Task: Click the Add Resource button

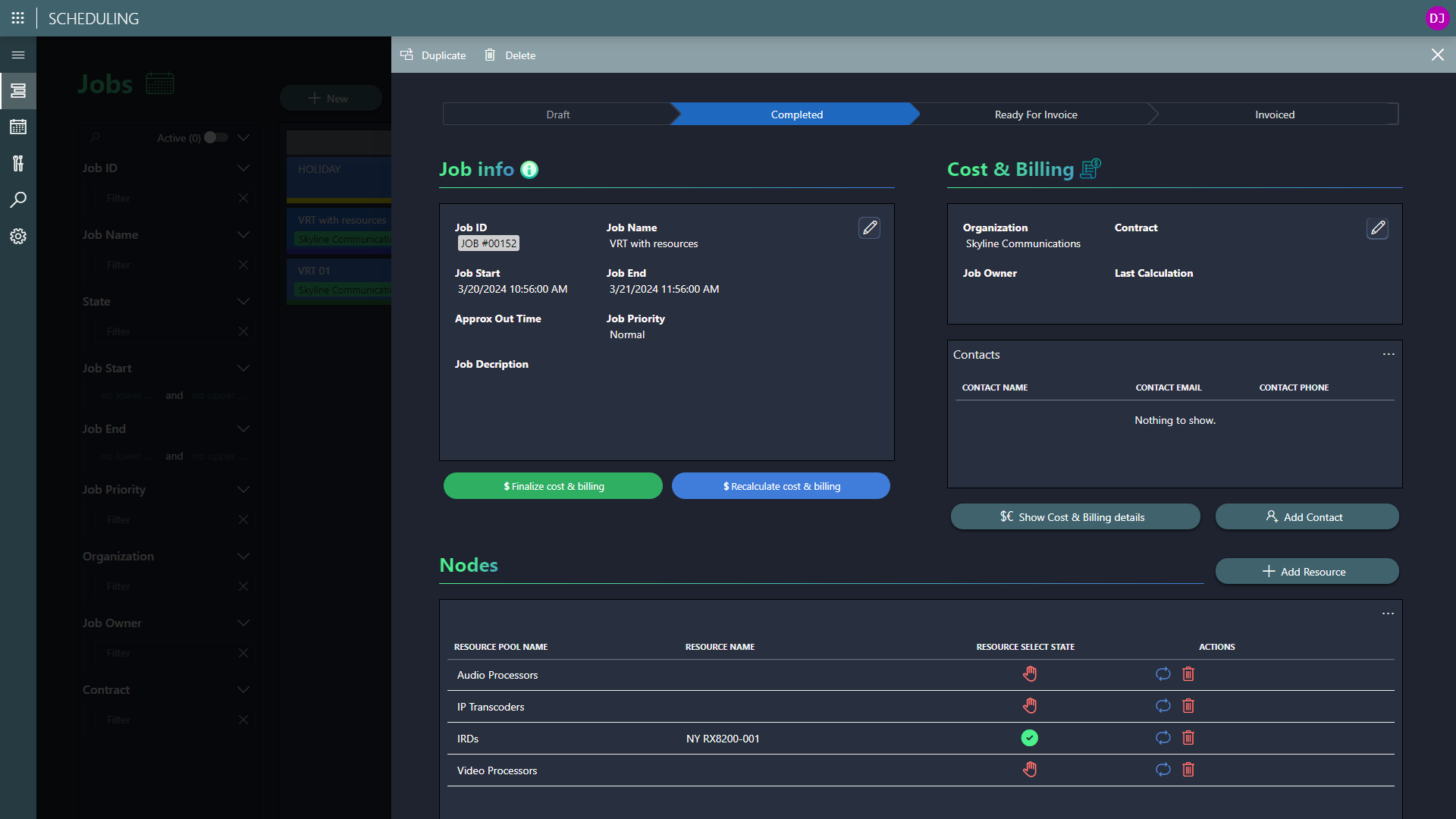Action: tap(1306, 572)
